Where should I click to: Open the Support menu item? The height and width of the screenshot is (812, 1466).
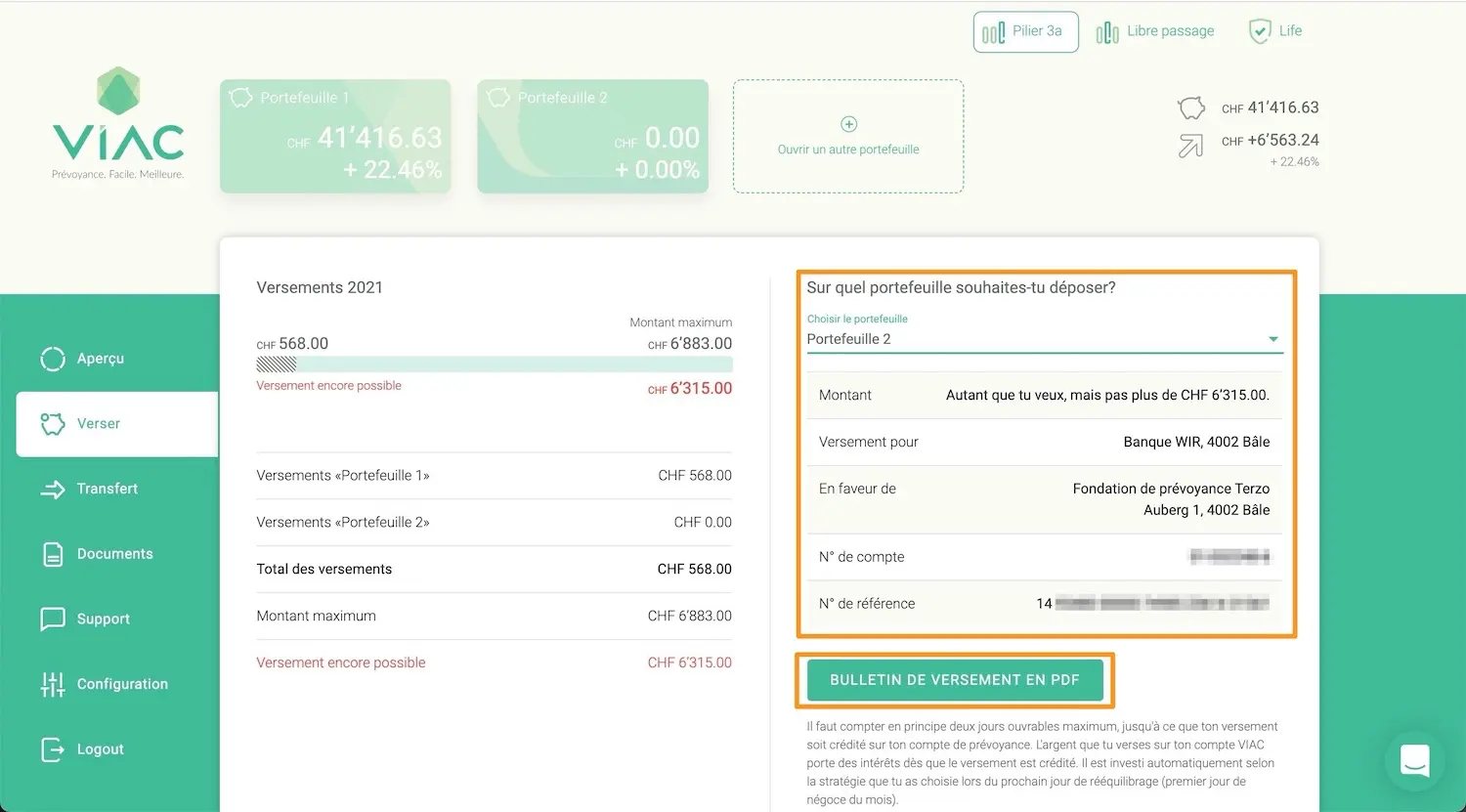click(x=117, y=620)
